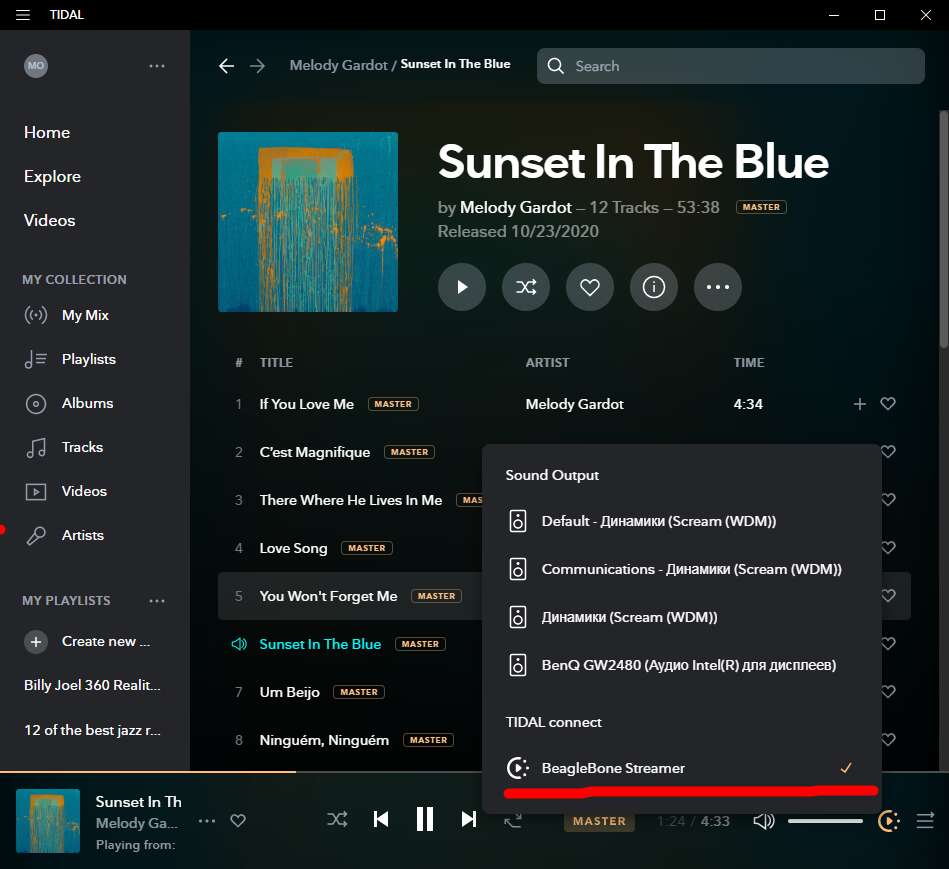Select BeagleBone Streamer TIDAL connect device
The width and height of the screenshot is (949, 869).
point(681,768)
